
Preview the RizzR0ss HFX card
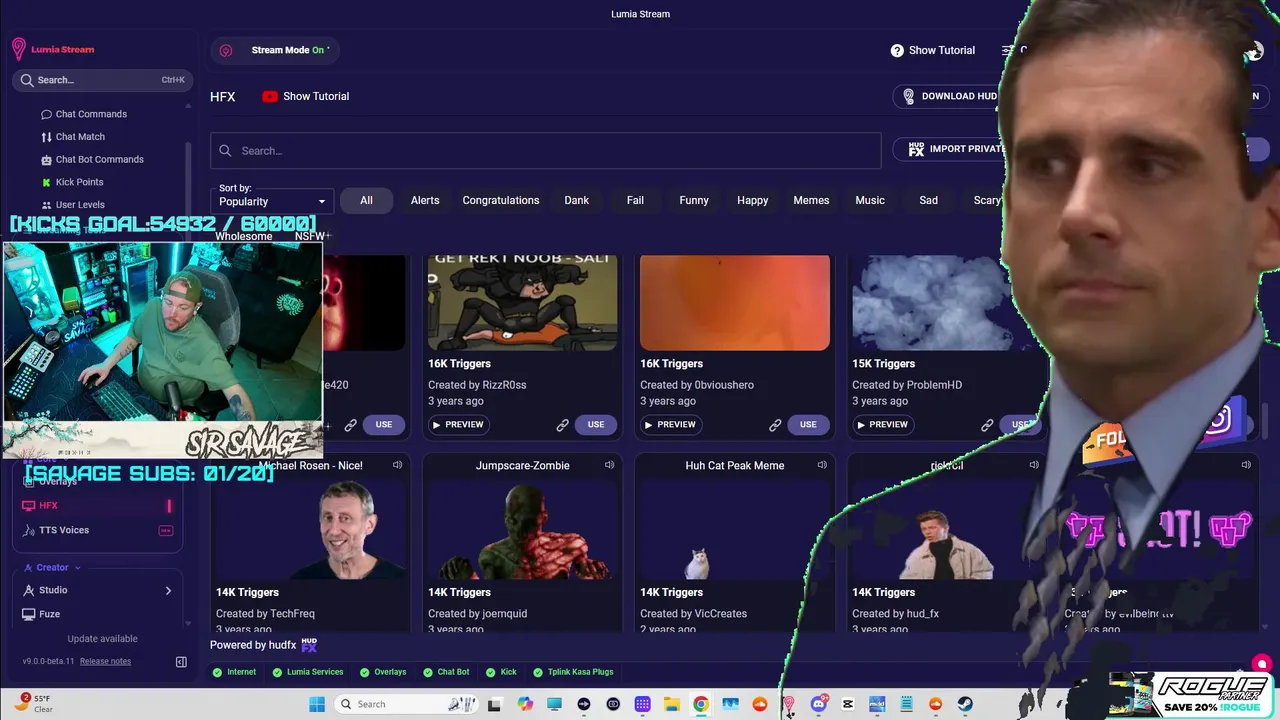458,424
